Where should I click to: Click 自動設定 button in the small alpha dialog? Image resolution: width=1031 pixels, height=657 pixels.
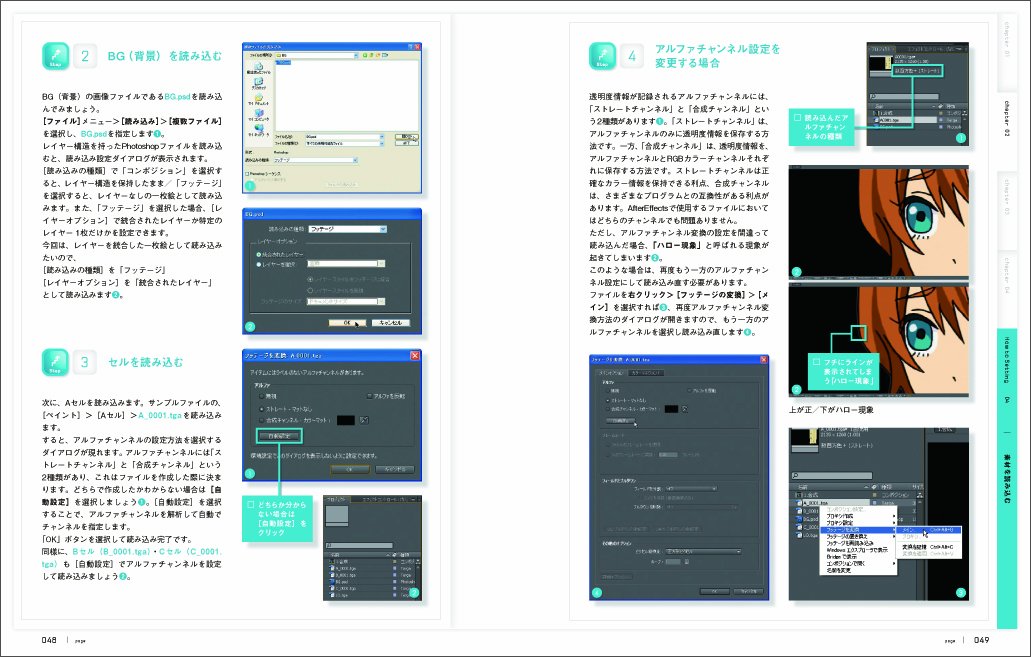point(279,436)
